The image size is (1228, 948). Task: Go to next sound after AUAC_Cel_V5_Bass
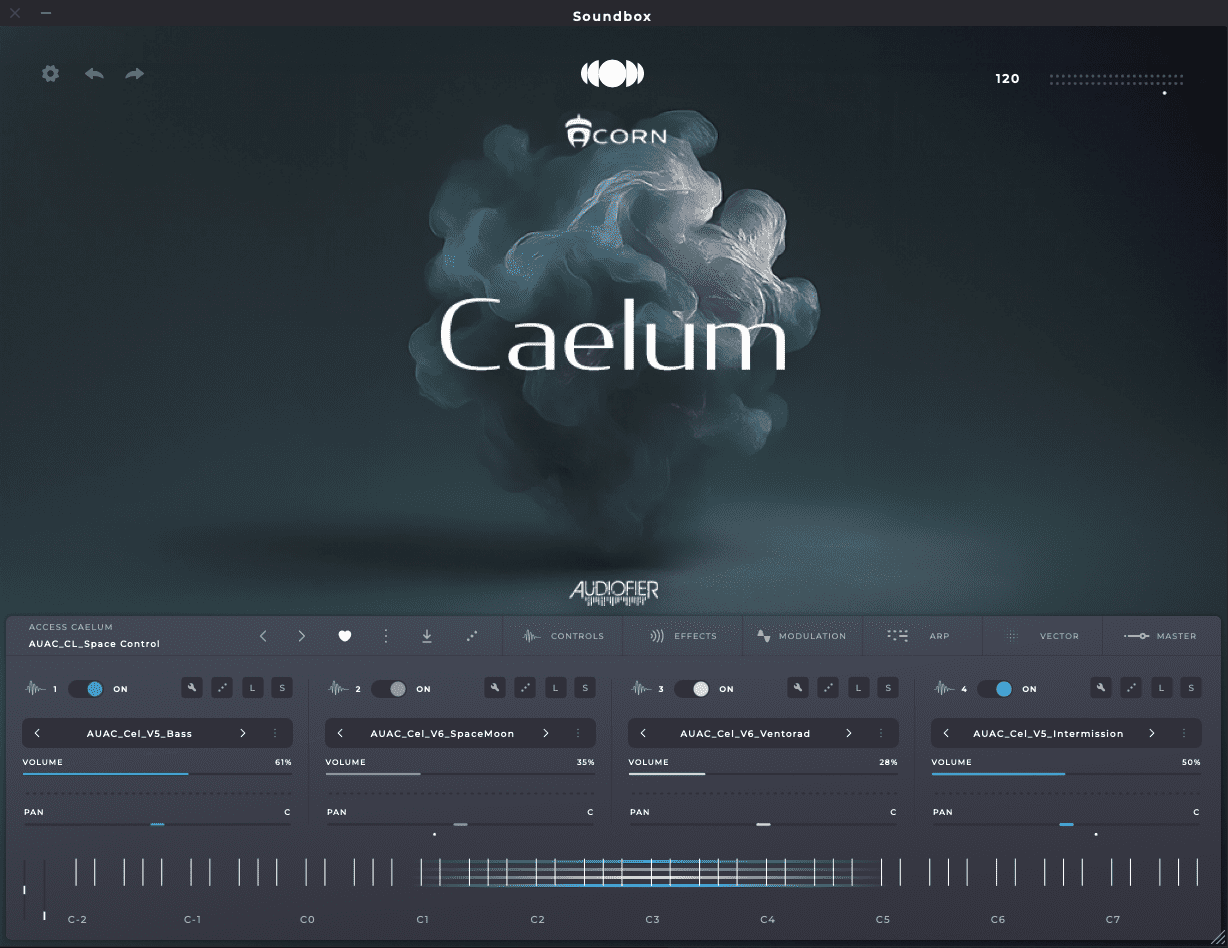243,733
